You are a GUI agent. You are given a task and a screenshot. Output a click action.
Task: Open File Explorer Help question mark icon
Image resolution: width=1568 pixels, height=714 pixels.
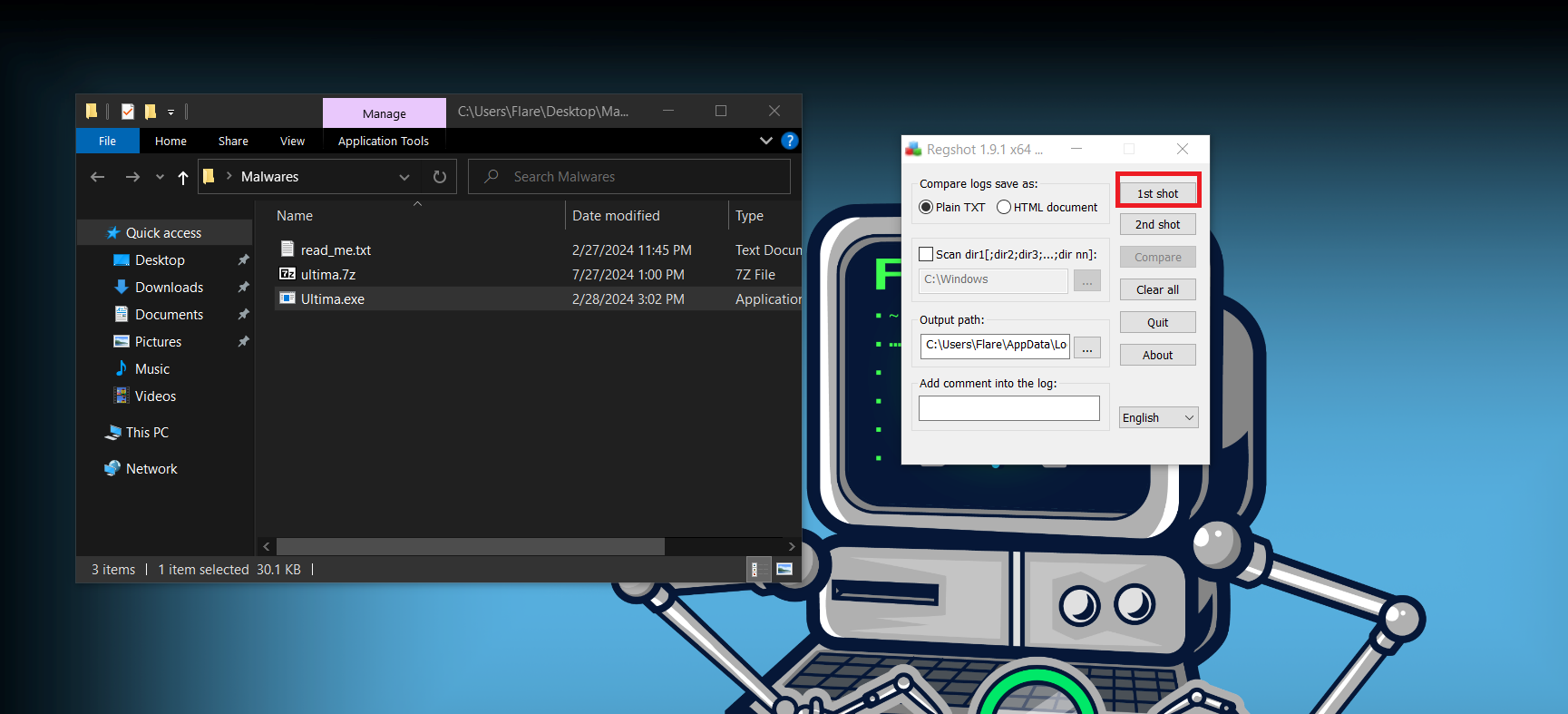790,141
